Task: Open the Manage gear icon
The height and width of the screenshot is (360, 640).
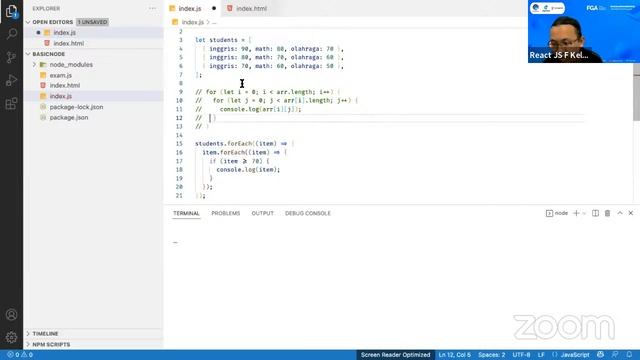Action: [x=11, y=337]
